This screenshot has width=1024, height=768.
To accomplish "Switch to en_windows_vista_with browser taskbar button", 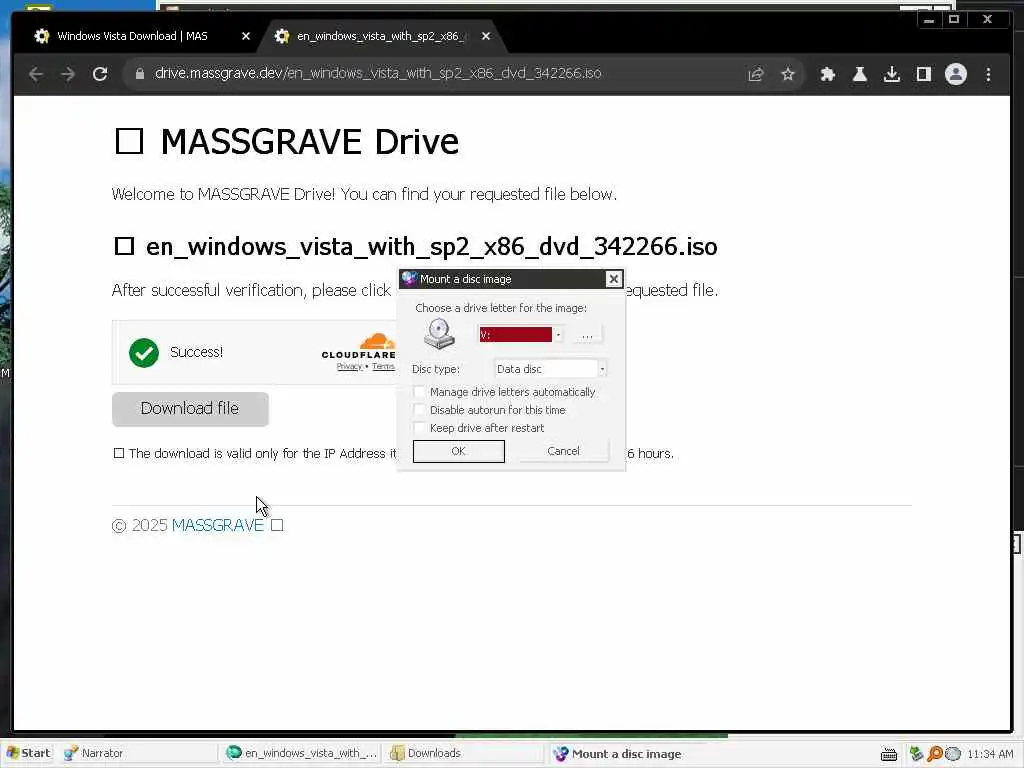I will 300,753.
